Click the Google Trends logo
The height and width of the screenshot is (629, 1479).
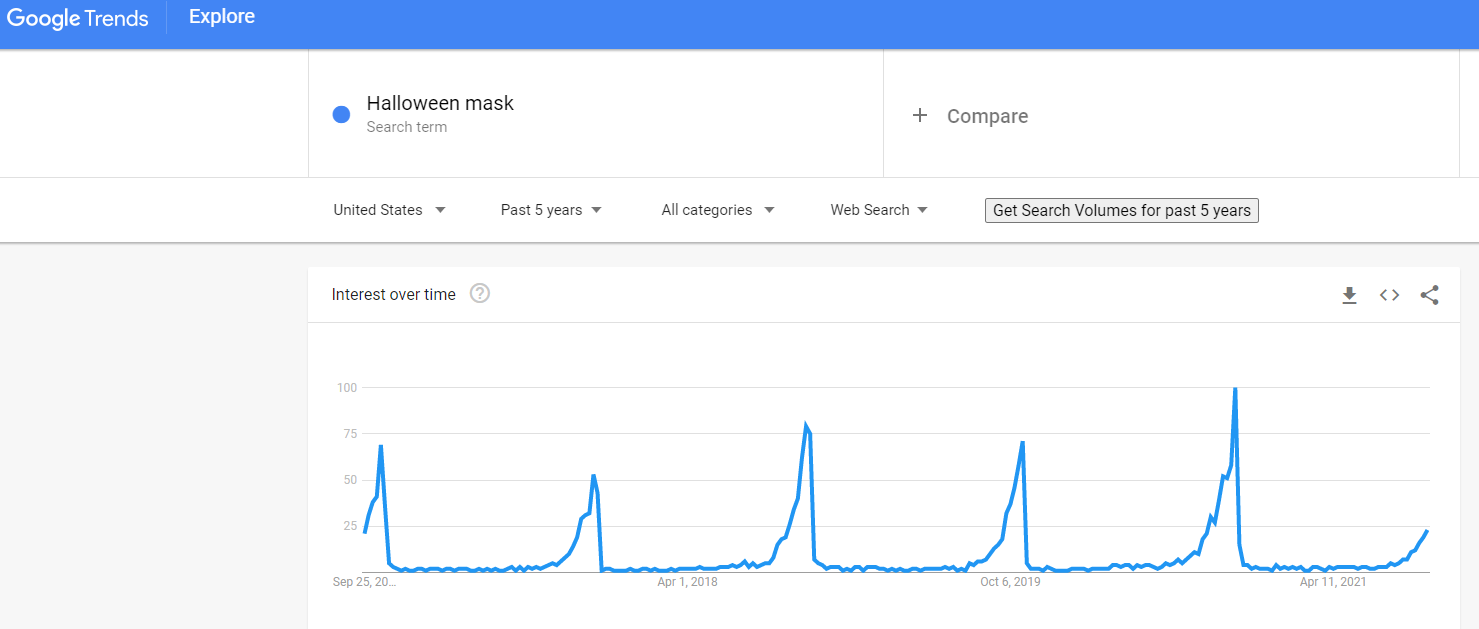(x=78, y=18)
